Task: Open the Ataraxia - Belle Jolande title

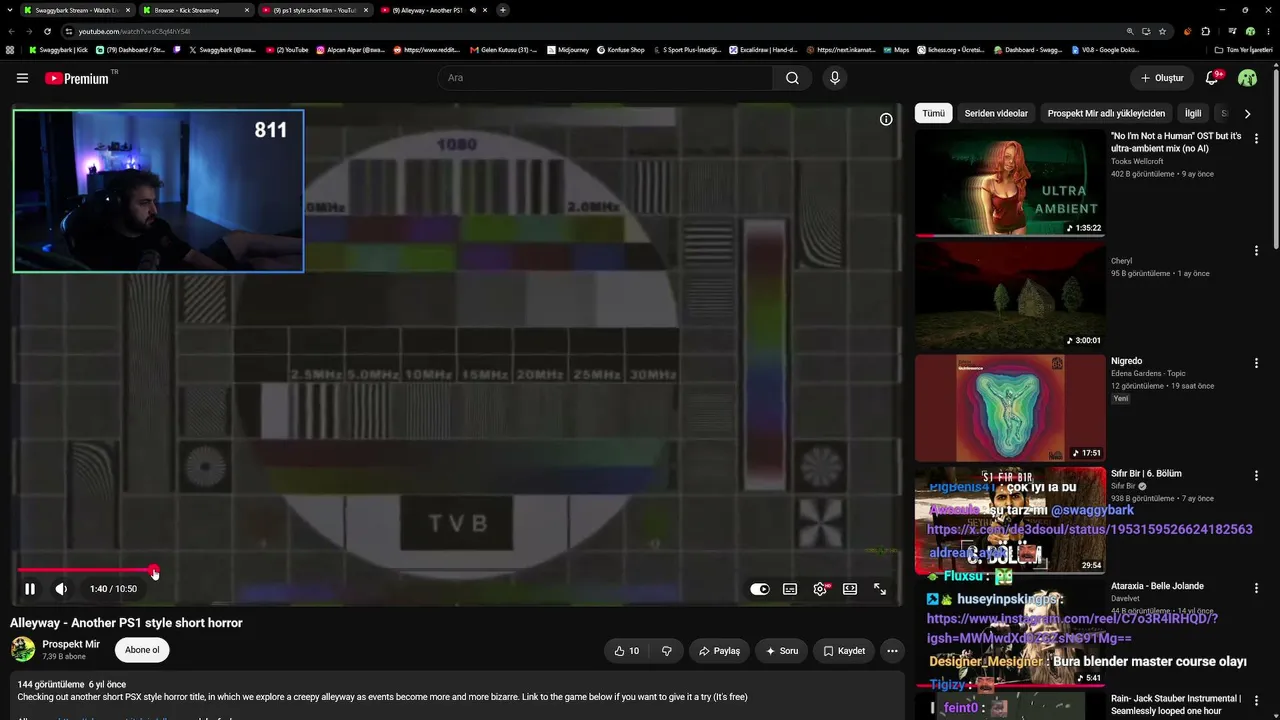Action: [1157, 586]
